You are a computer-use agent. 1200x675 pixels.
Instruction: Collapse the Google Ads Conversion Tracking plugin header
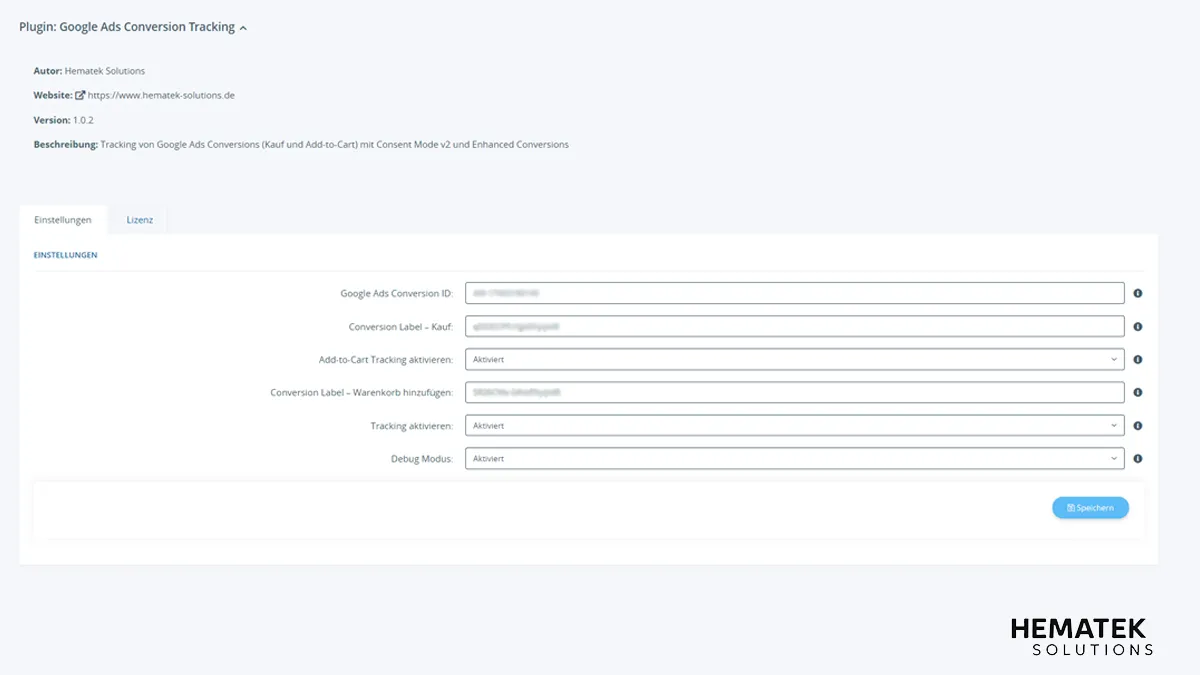click(x=133, y=27)
